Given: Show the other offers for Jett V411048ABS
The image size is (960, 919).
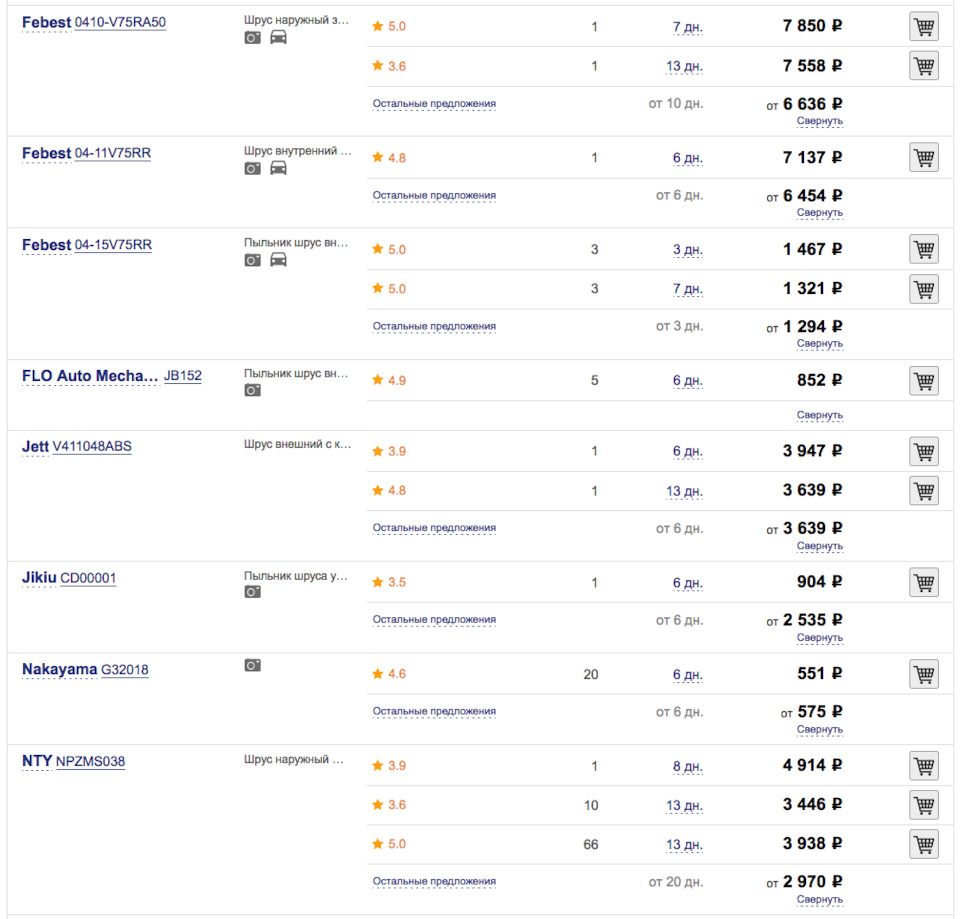Looking at the screenshot, I should [x=434, y=528].
